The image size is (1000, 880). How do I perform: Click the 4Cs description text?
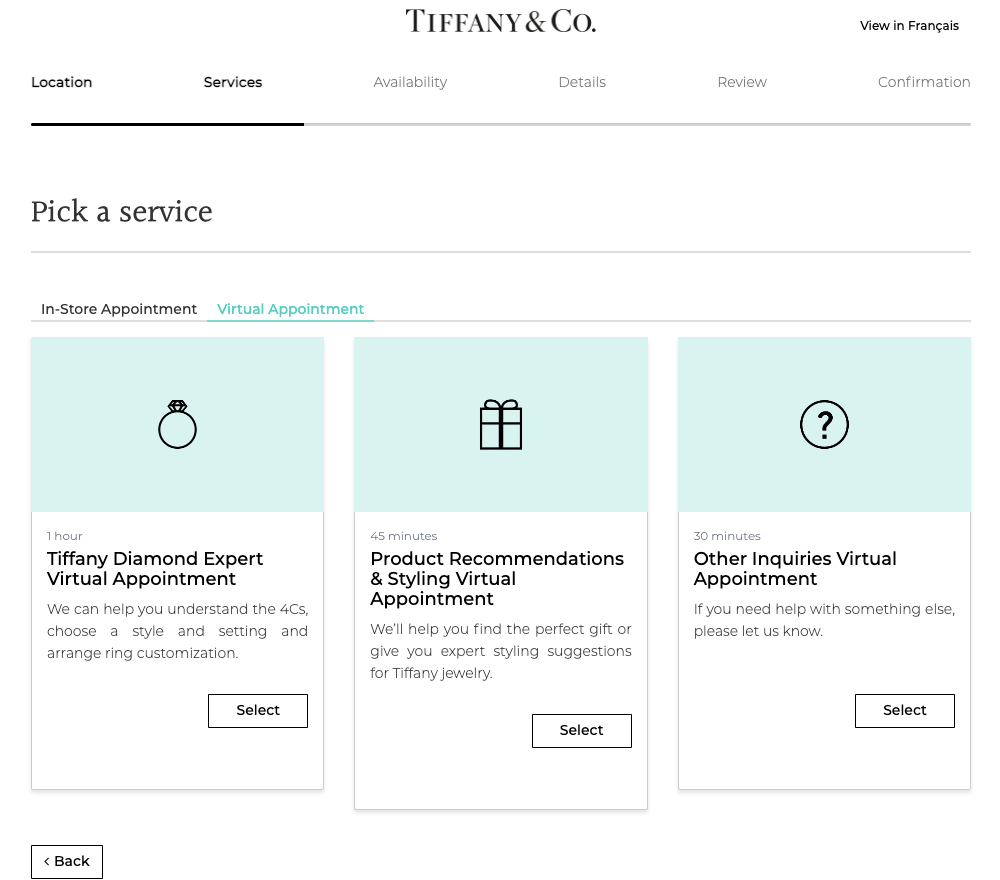point(177,631)
